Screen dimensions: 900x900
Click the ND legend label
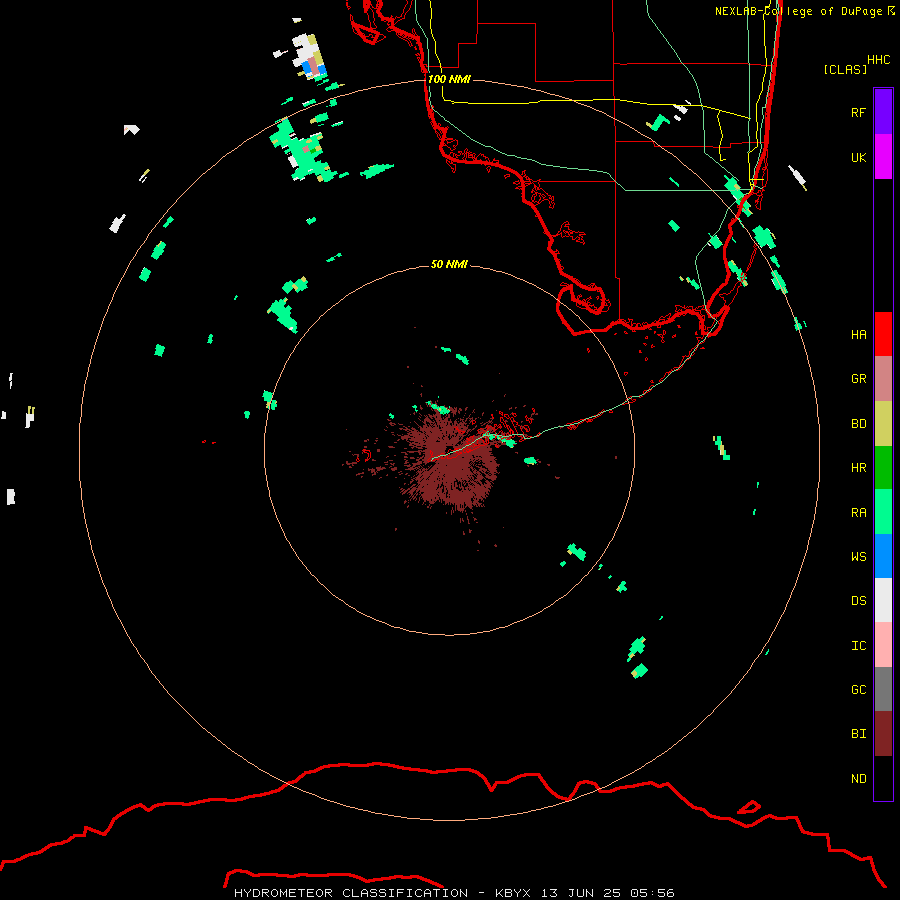click(858, 779)
